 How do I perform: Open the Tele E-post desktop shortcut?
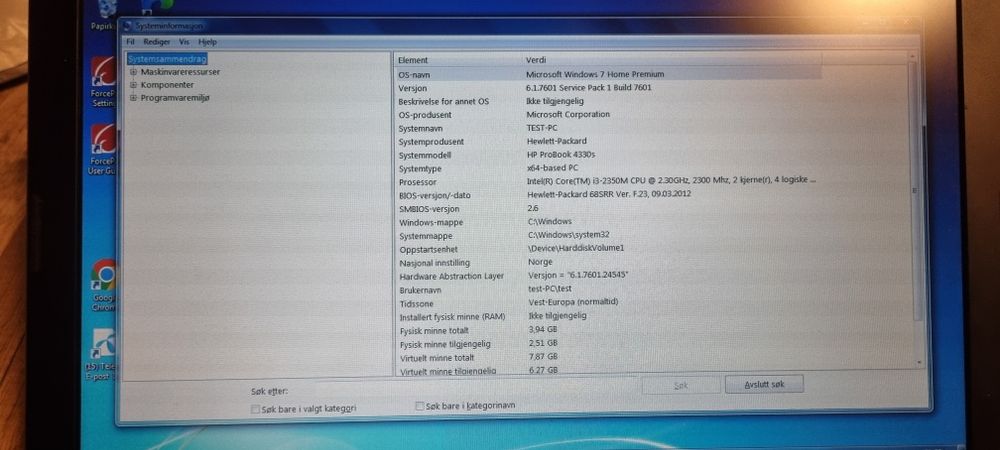tap(103, 355)
